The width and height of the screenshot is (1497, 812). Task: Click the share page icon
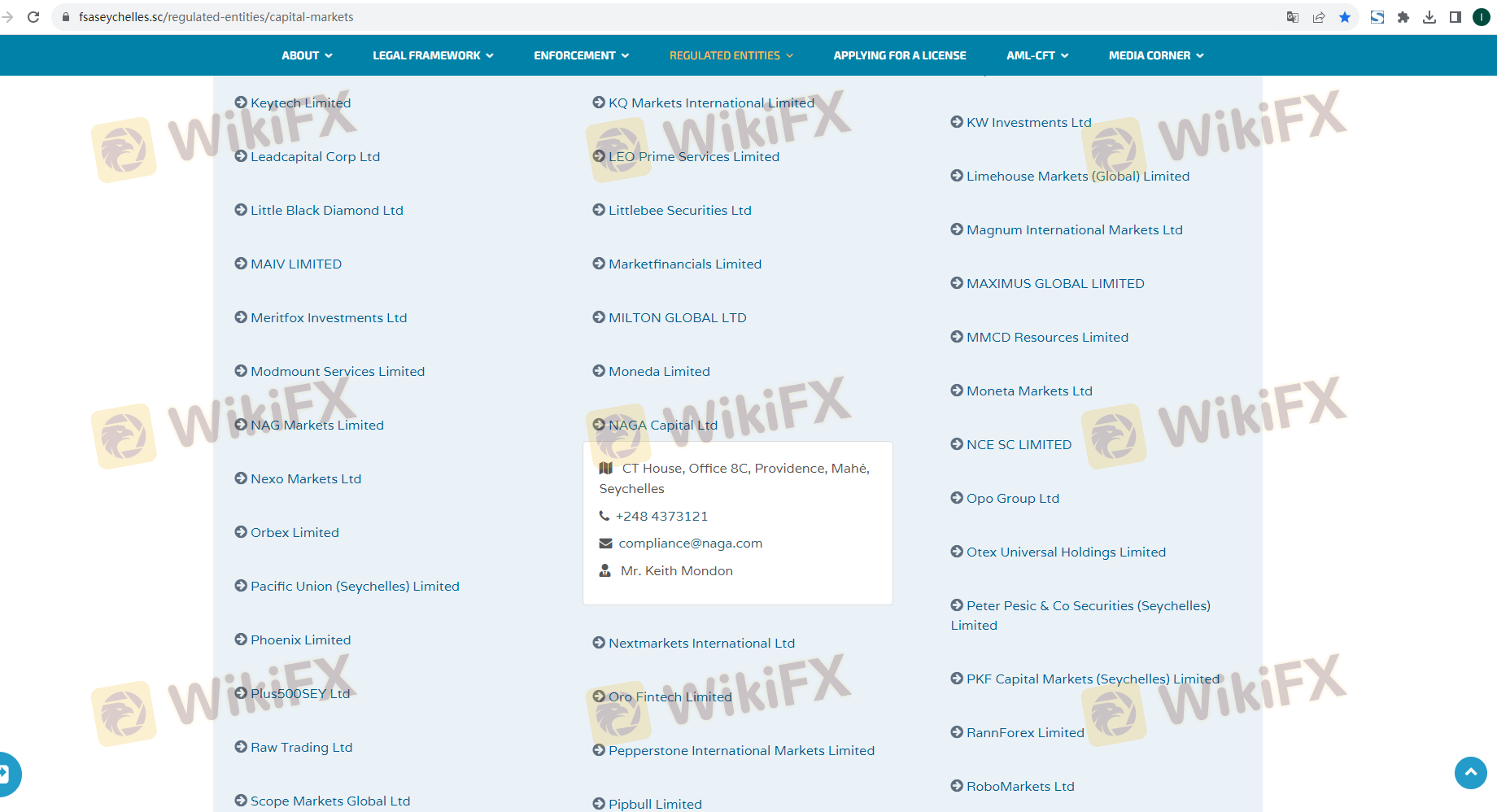(x=1319, y=17)
